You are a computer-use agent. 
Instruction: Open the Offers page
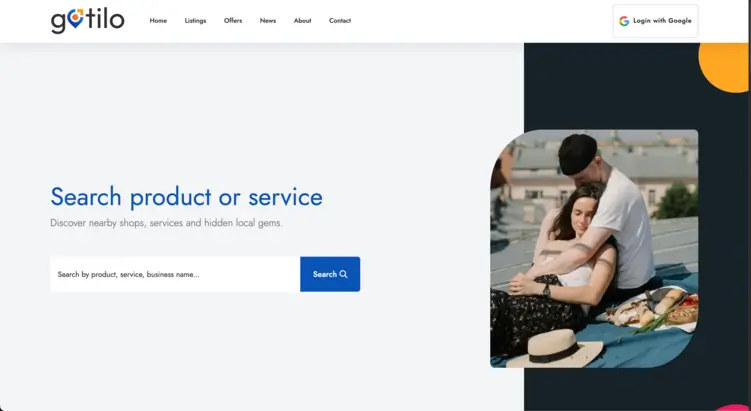[x=233, y=21]
